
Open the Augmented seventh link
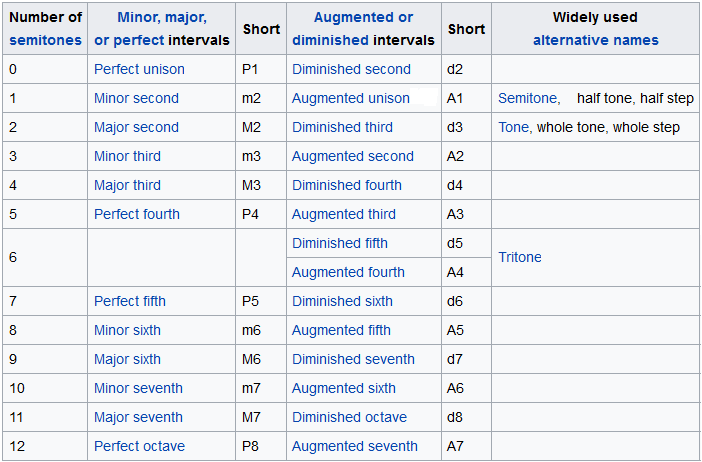pyautogui.click(x=355, y=446)
